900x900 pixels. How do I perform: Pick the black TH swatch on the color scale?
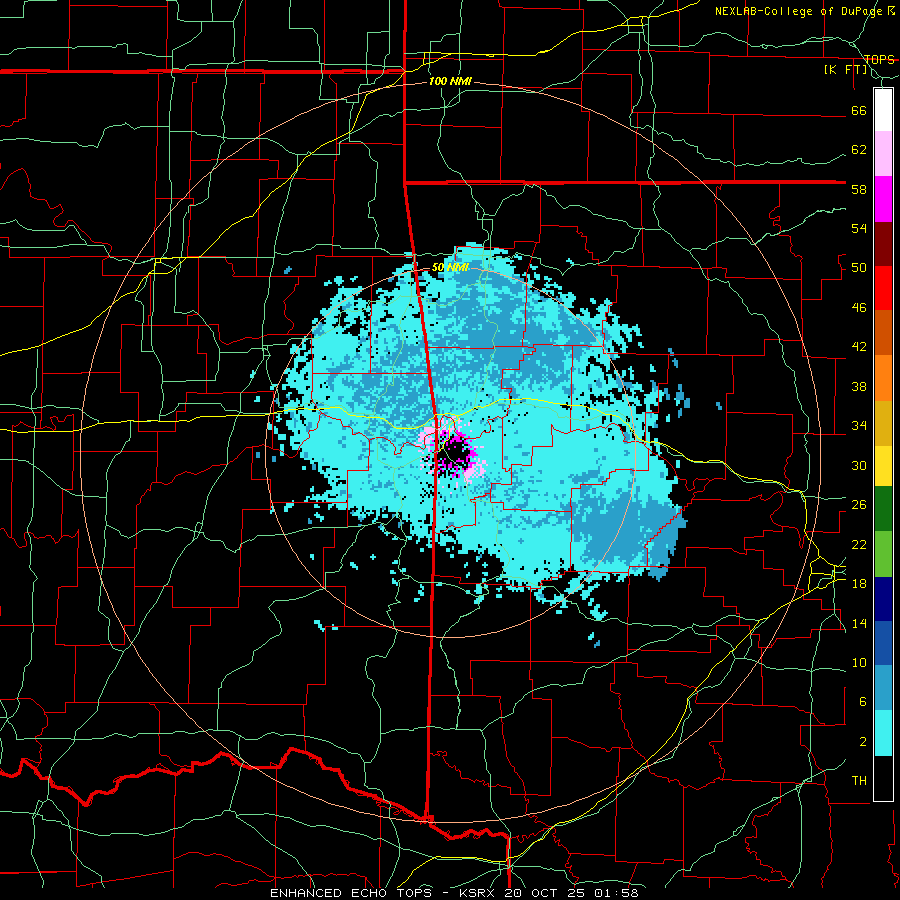coord(883,778)
